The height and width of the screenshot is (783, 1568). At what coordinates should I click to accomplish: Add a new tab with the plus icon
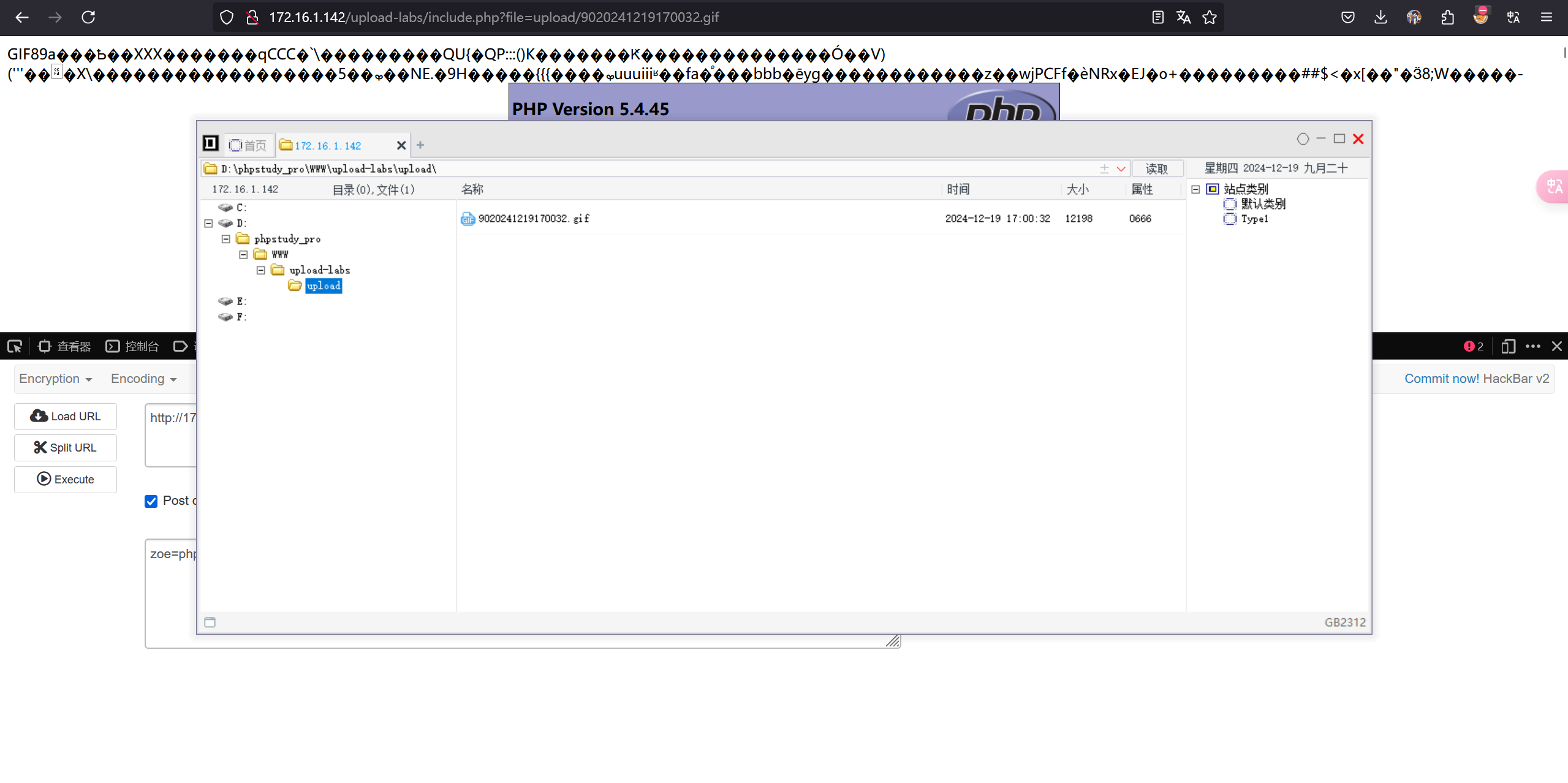(x=420, y=145)
